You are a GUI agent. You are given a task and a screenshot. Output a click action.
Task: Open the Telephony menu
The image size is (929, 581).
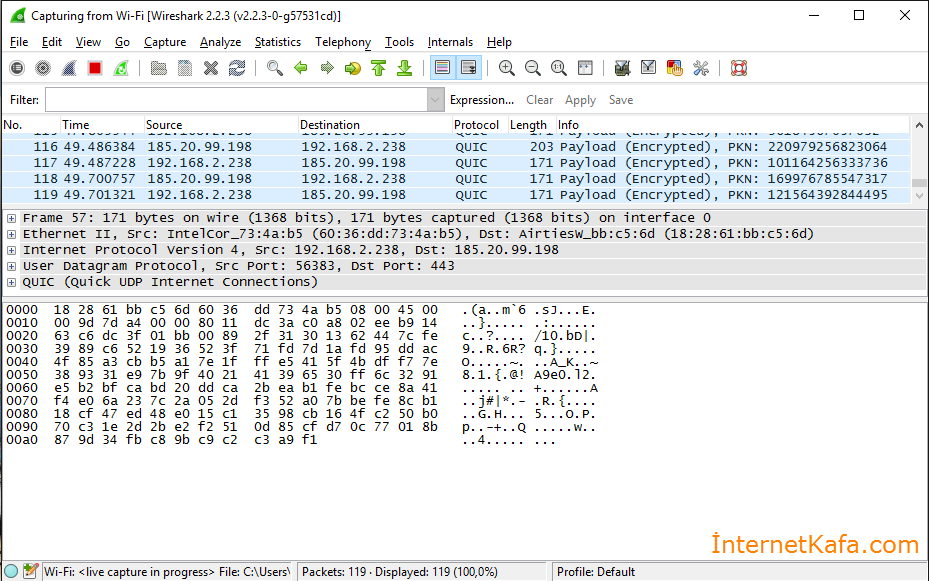[343, 42]
